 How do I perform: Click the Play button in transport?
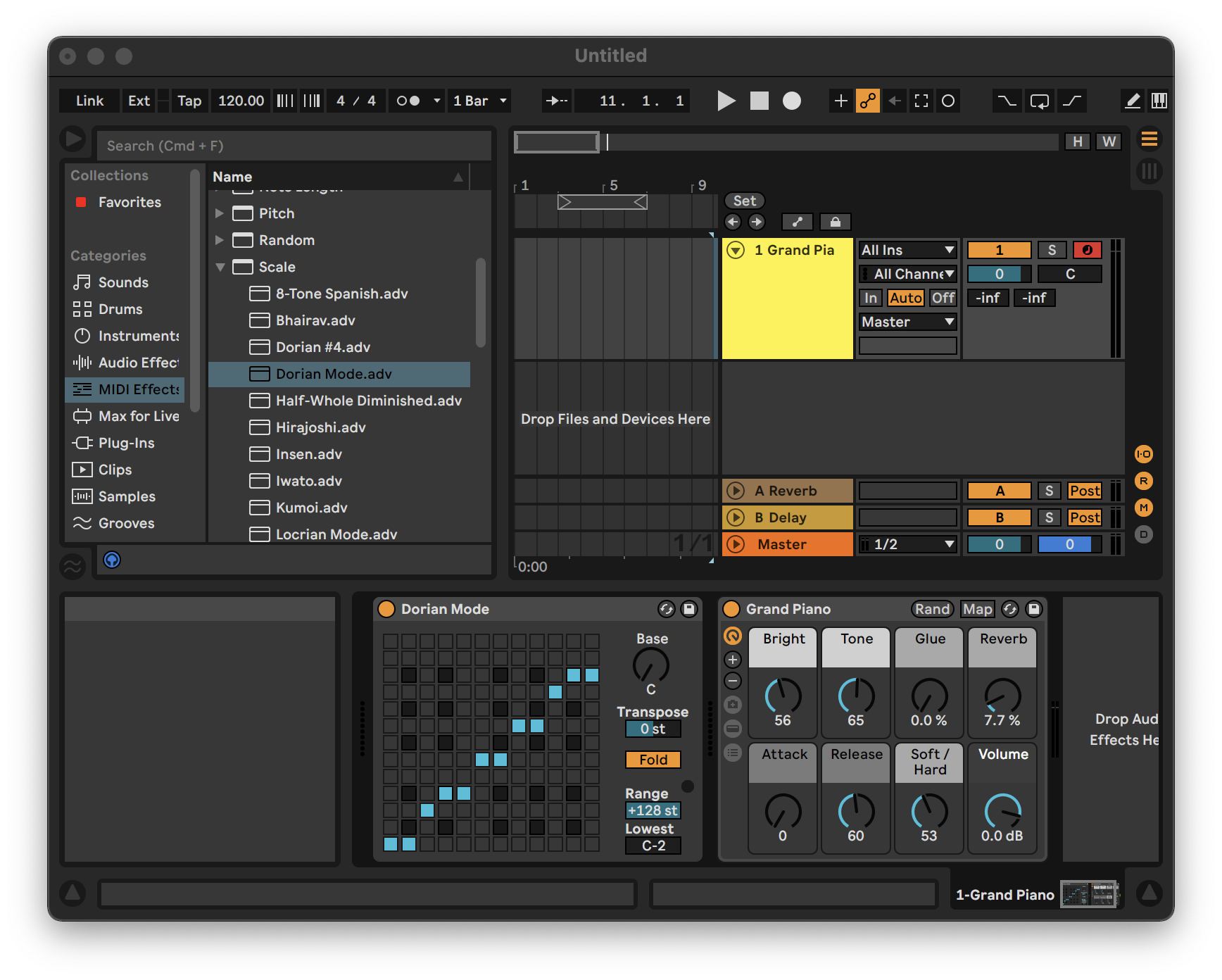point(726,101)
